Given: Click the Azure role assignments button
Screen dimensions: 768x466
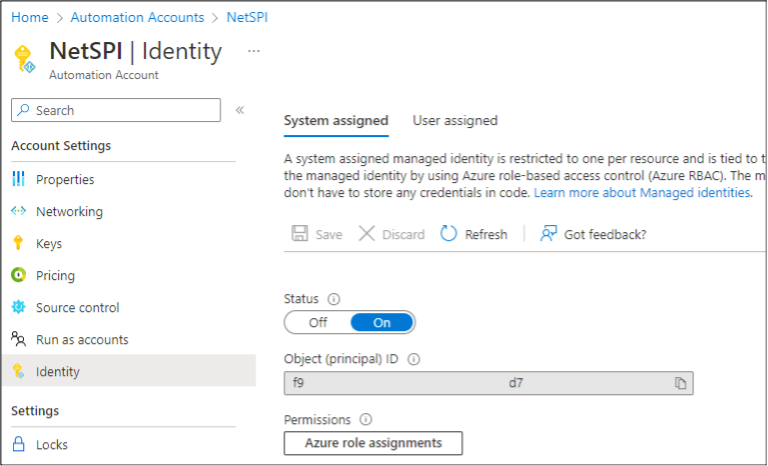Looking at the screenshot, I should pos(373,443).
